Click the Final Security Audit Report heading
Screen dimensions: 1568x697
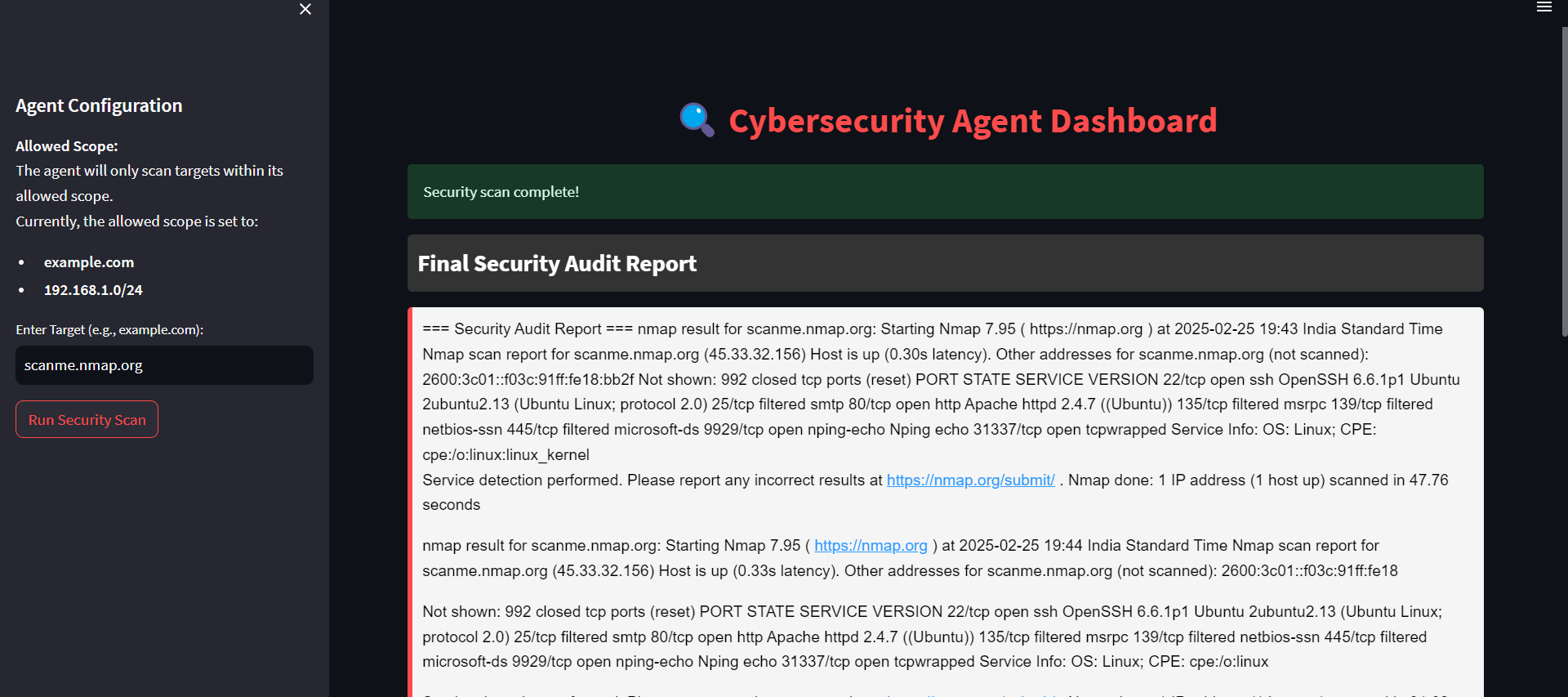557,264
